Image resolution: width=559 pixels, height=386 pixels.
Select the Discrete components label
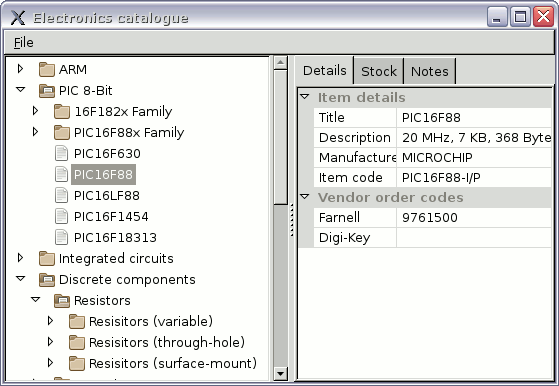pos(127,279)
